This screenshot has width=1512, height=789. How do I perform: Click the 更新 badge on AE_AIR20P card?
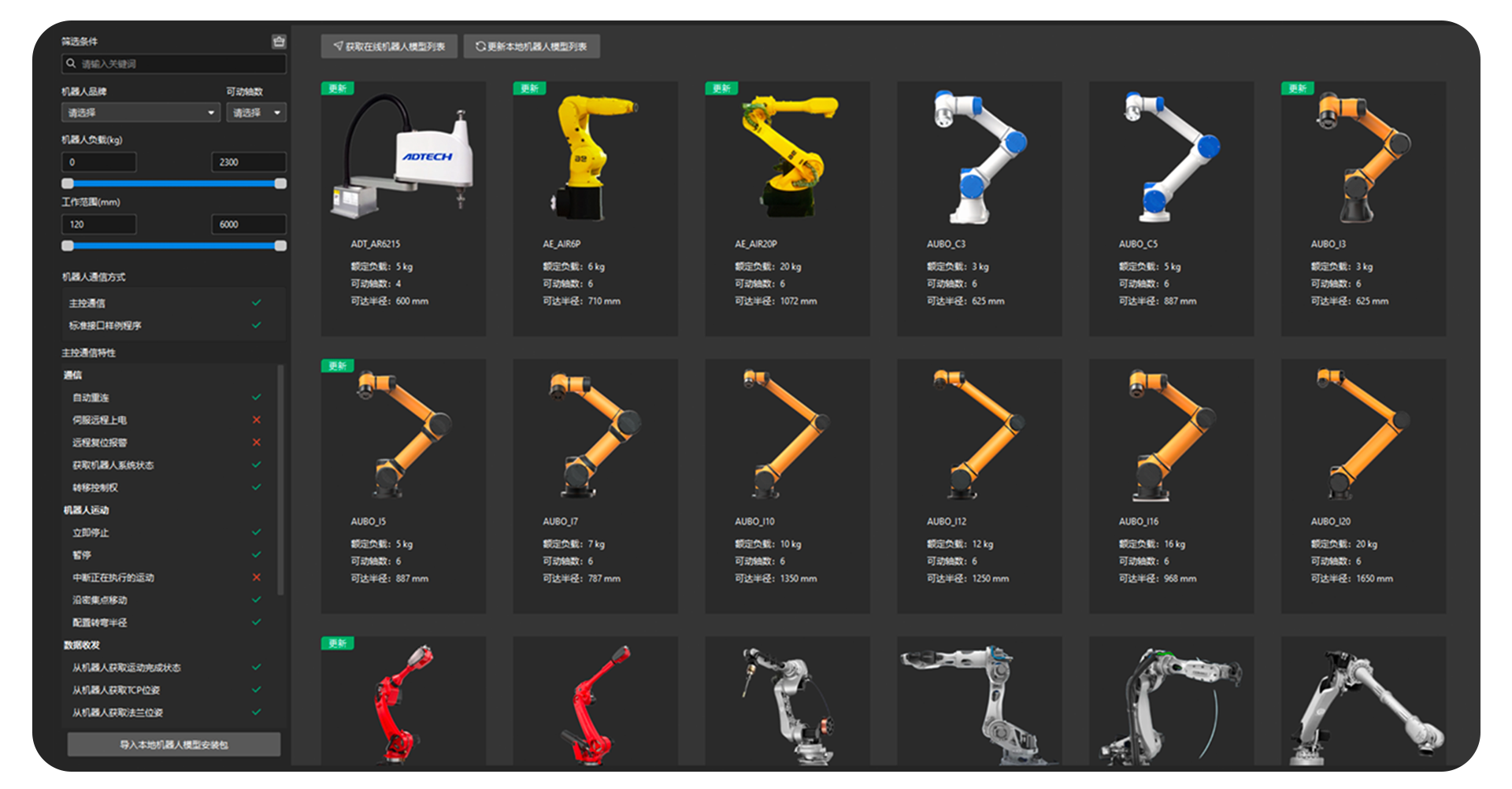pyautogui.click(x=721, y=88)
